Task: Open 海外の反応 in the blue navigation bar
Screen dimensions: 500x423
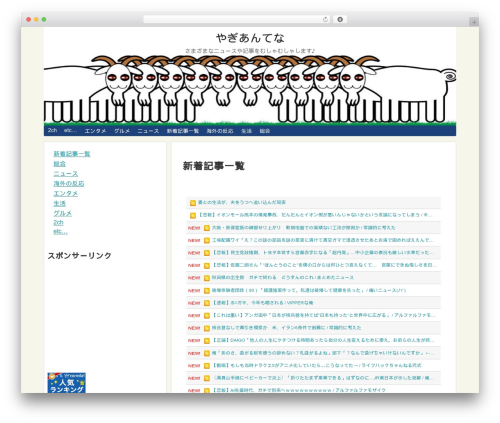Action: click(x=220, y=131)
